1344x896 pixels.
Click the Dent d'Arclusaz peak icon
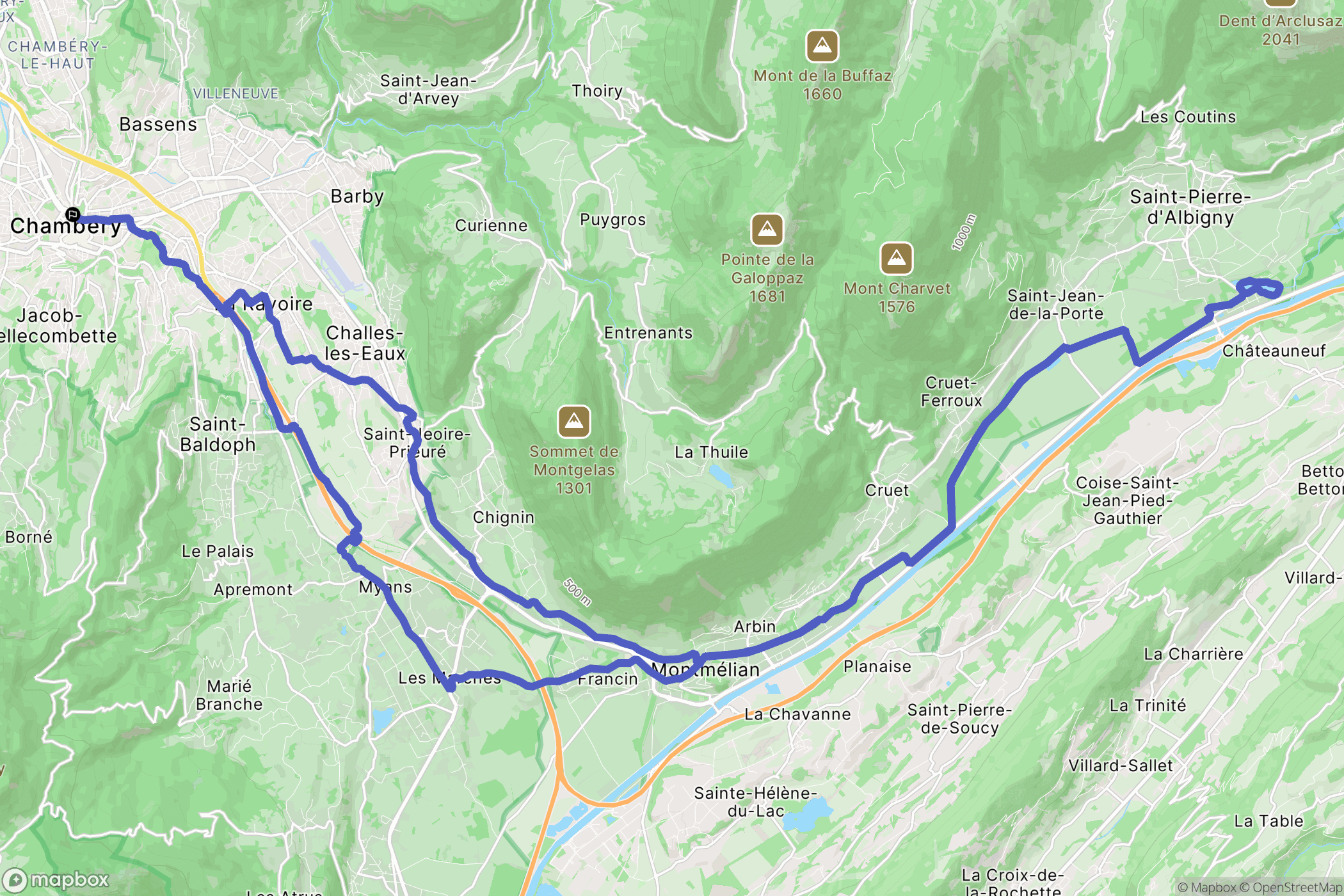1281,2
